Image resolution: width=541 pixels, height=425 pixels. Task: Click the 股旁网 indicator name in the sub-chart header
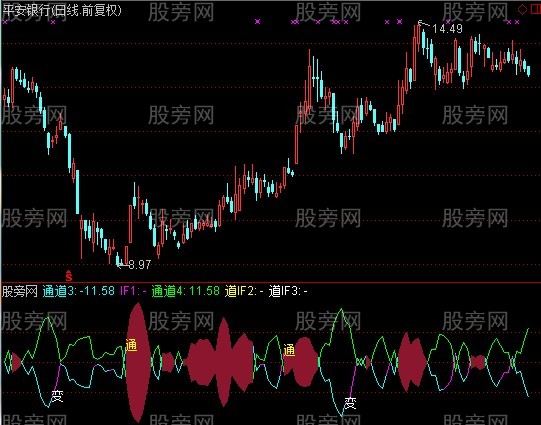pos(20,291)
